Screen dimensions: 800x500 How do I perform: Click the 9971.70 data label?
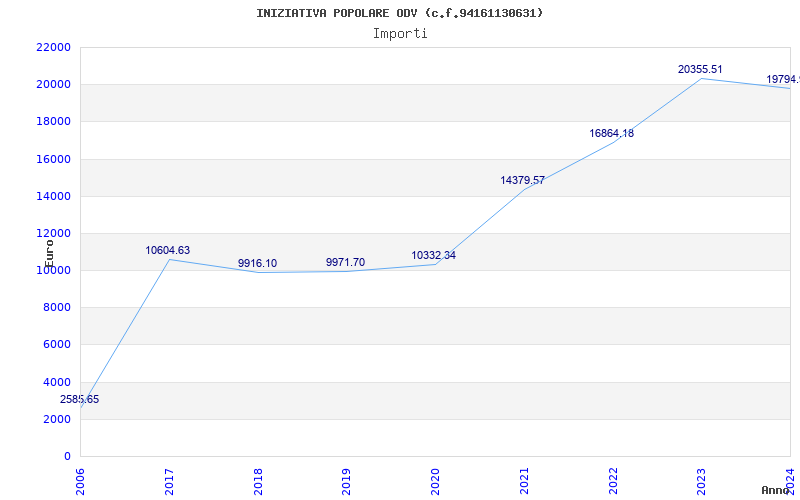[x=345, y=262]
